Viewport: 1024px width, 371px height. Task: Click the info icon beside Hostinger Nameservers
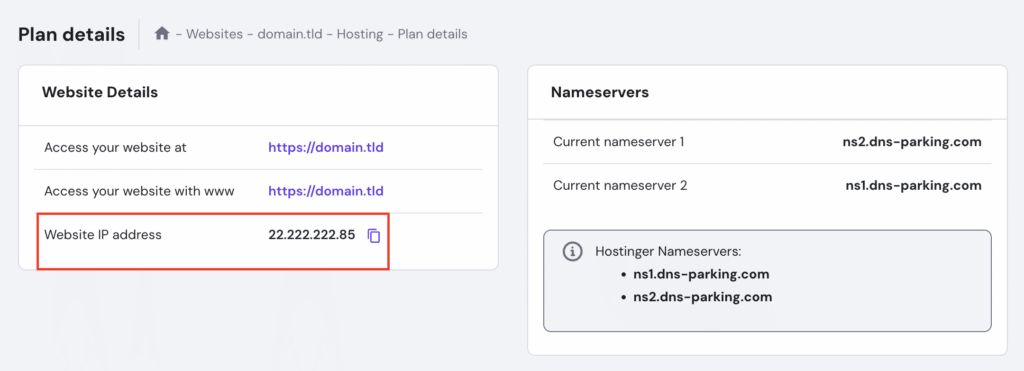coord(572,251)
